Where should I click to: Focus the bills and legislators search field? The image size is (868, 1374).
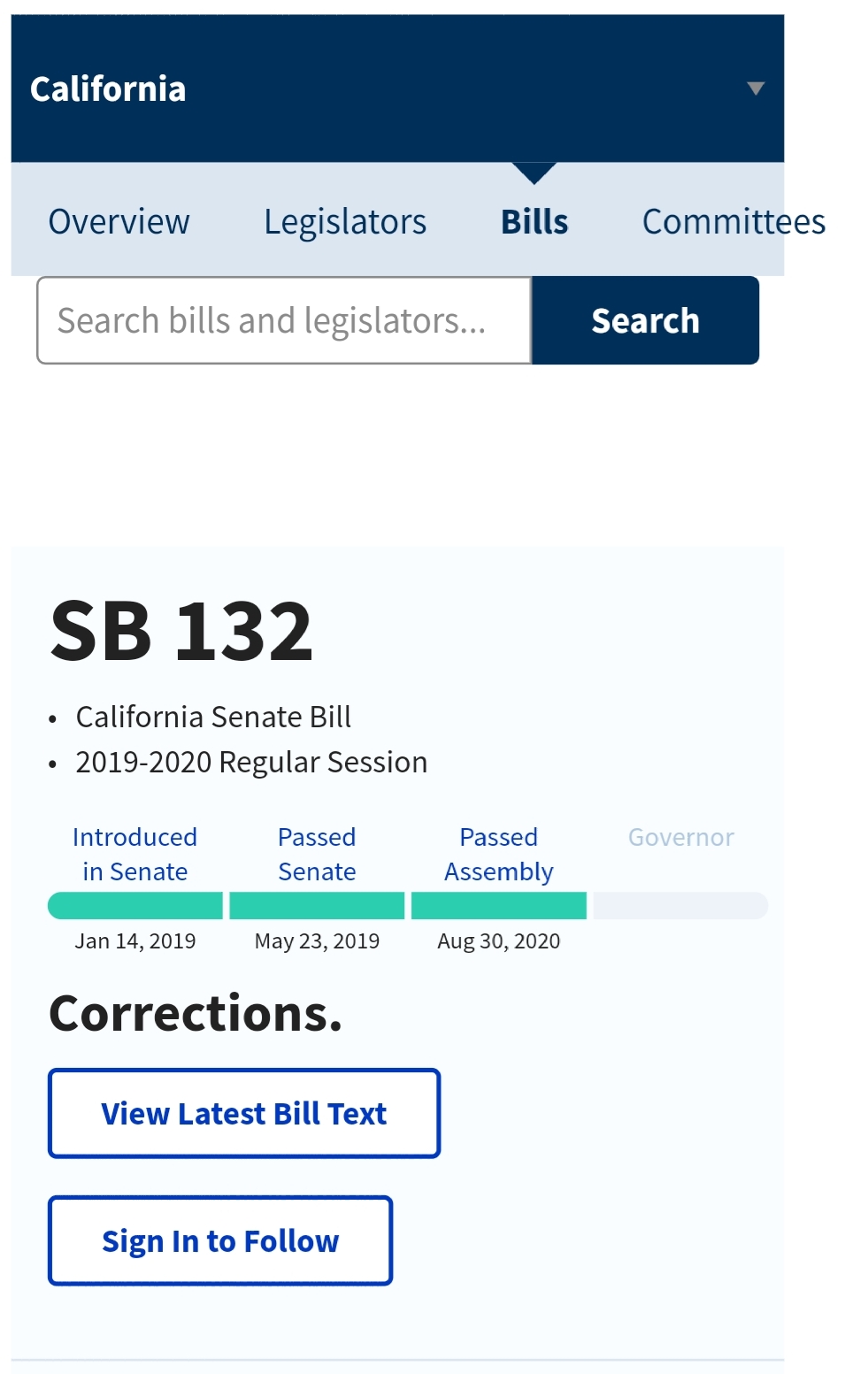pos(284,320)
